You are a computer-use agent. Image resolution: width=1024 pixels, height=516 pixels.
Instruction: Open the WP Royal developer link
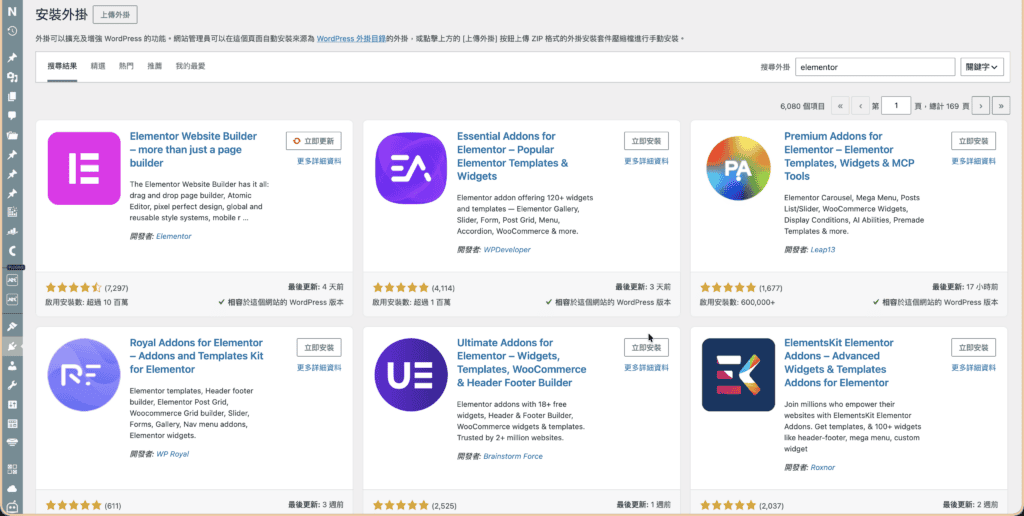[172, 454]
